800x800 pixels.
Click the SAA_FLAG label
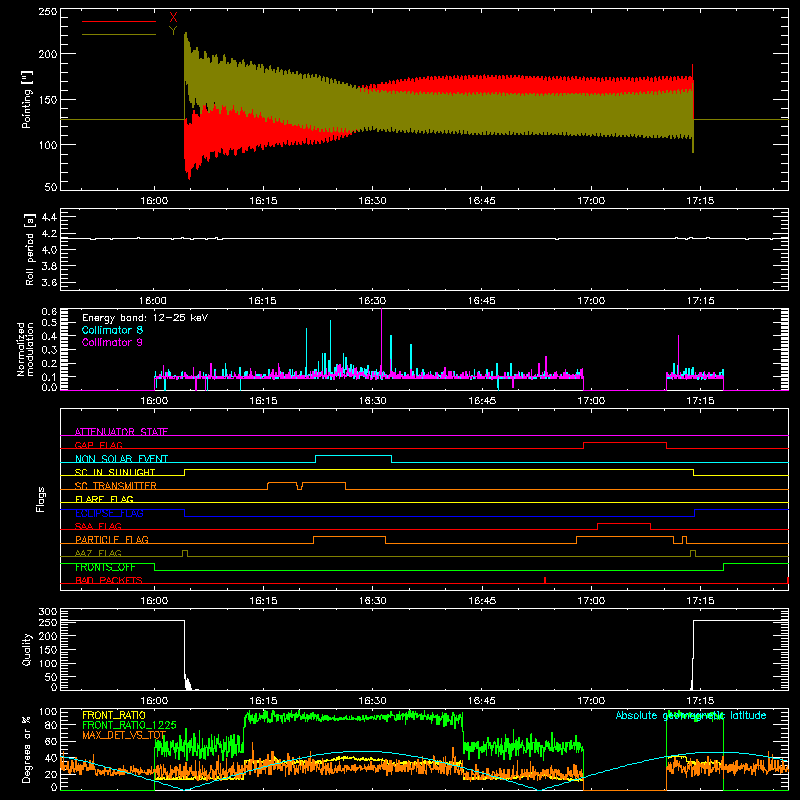point(98,526)
